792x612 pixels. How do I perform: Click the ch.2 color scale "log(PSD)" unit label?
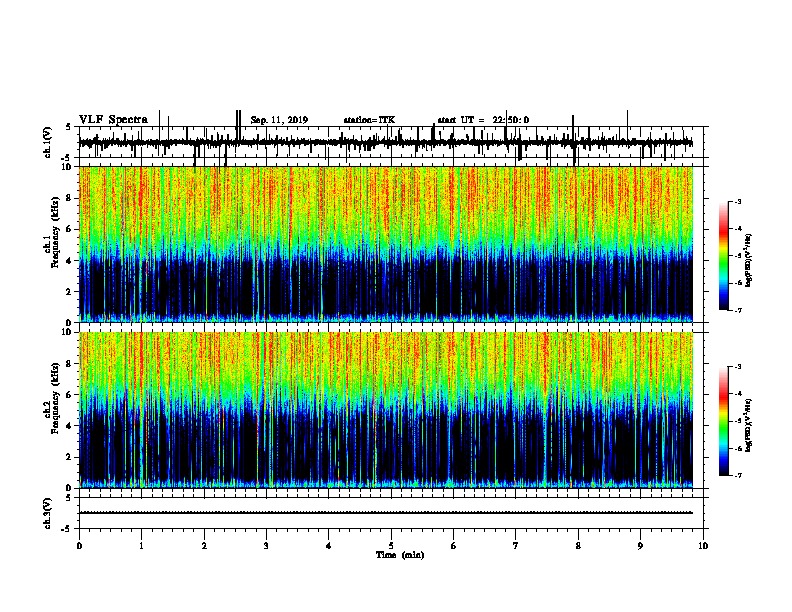pyautogui.click(x=749, y=425)
